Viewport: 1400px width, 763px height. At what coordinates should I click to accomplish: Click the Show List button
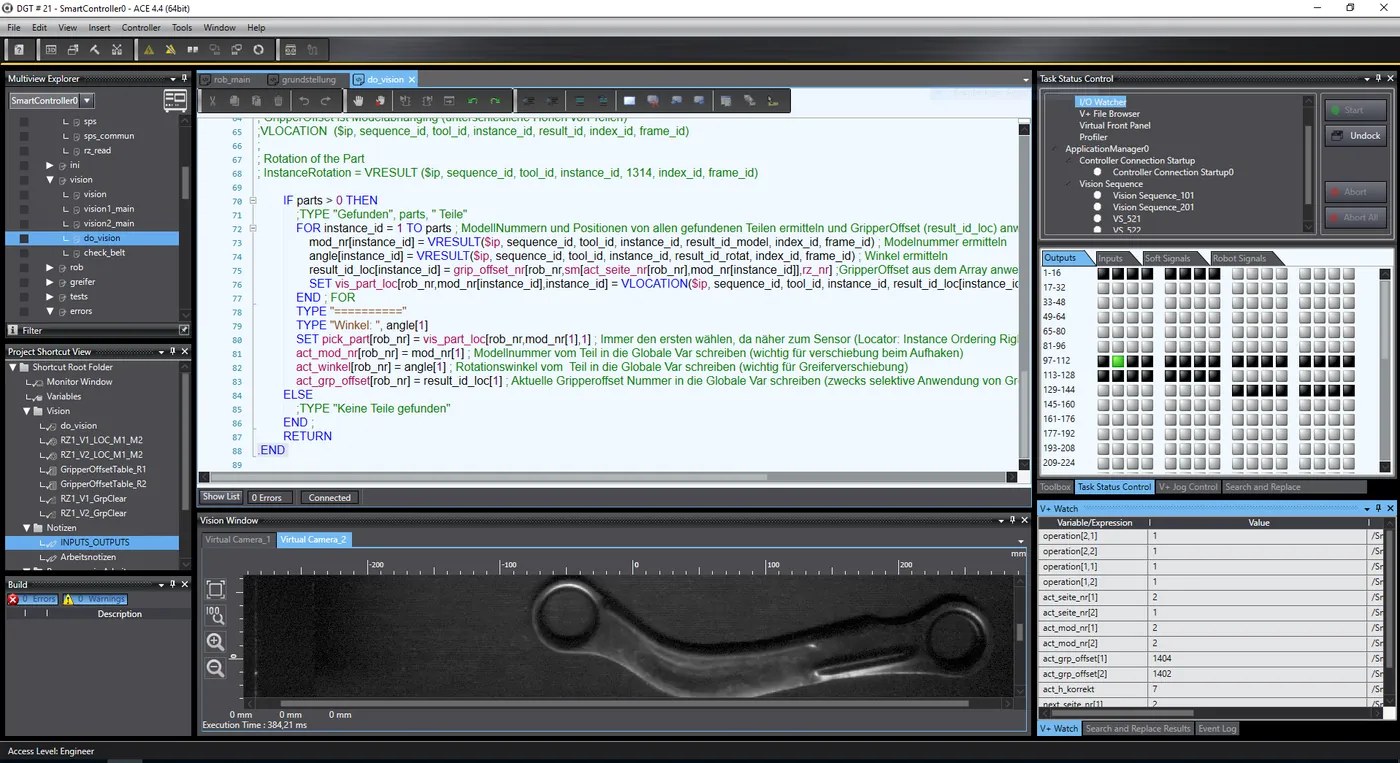tap(221, 497)
